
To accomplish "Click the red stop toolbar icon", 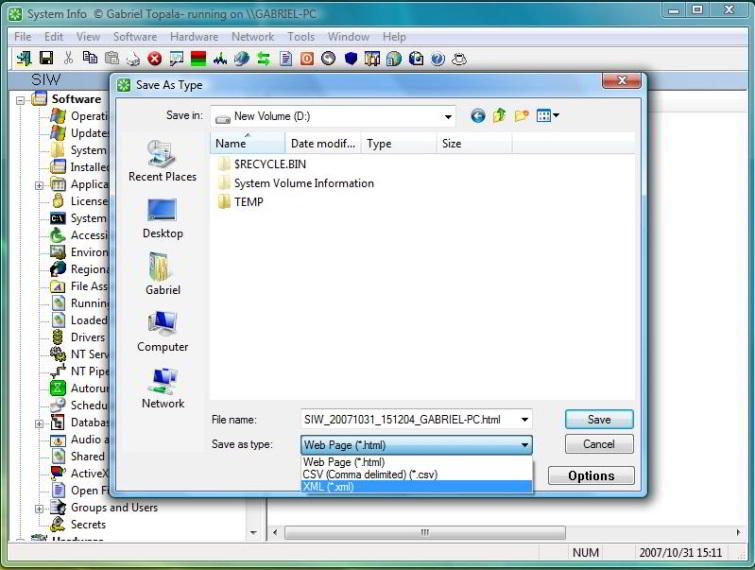I will [x=155, y=59].
